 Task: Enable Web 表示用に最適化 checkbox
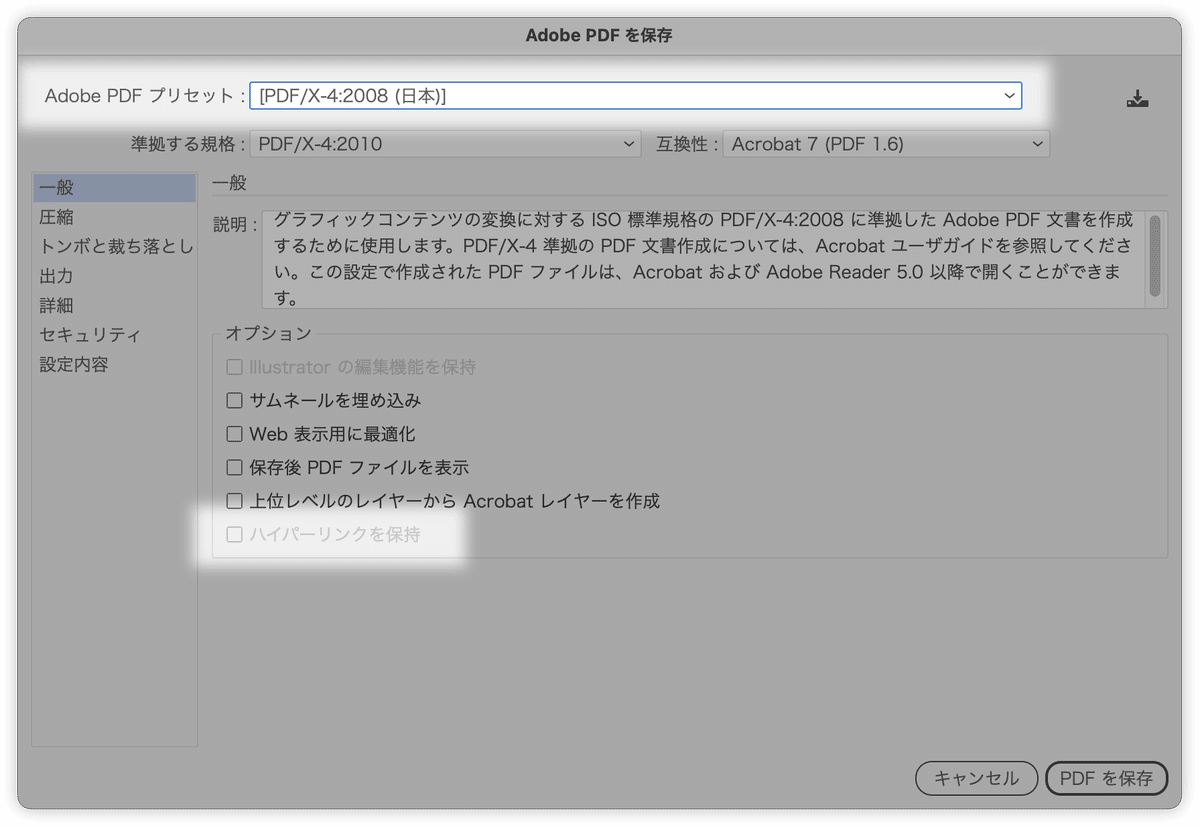[234, 434]
